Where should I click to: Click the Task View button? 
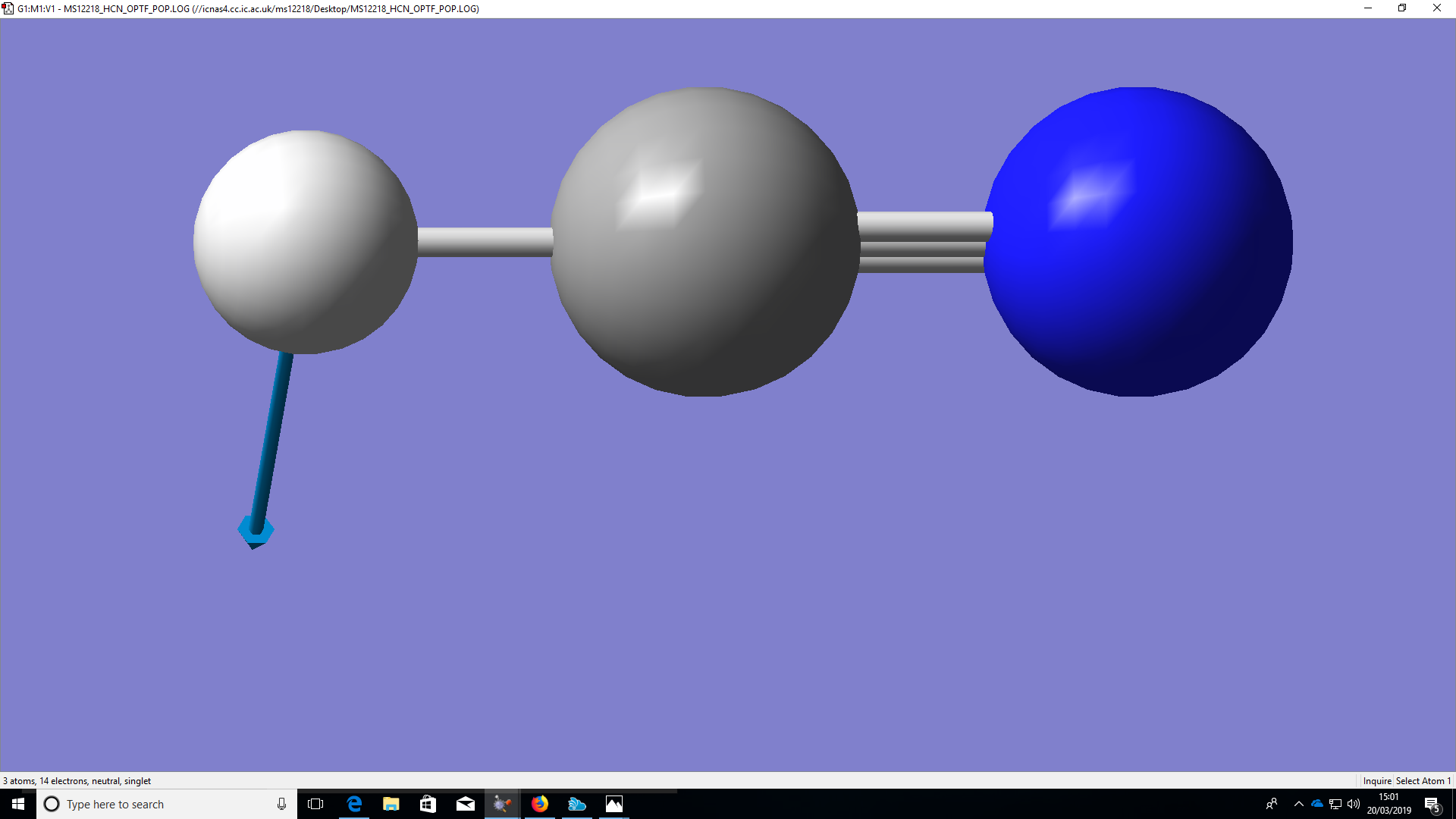pyautogui.click(x=315, y=804)
